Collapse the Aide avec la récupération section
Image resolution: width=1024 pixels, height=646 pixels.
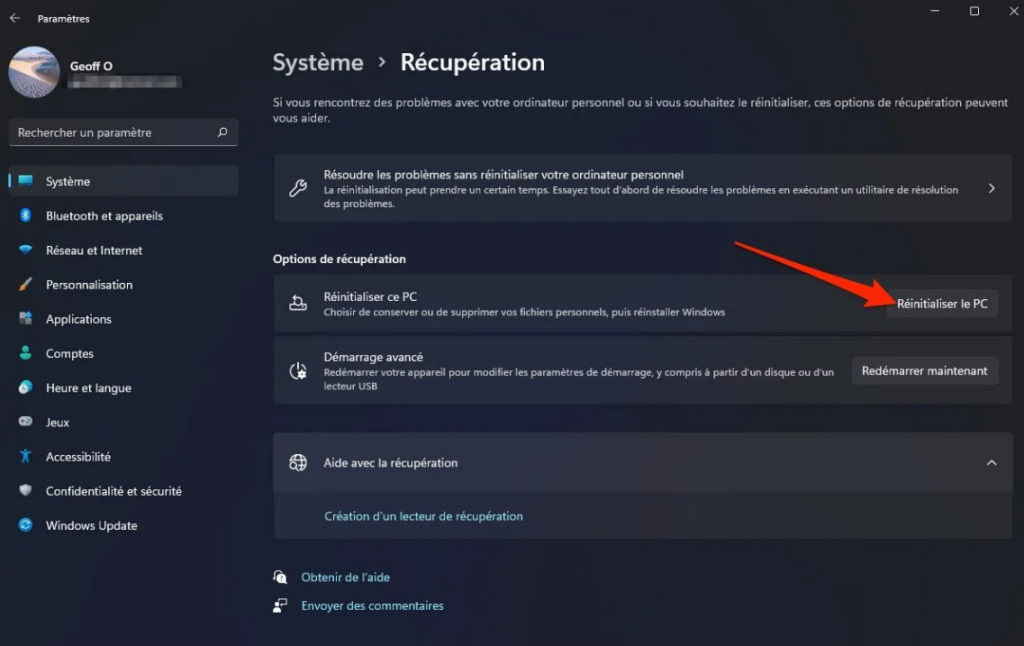click(991, 463)
